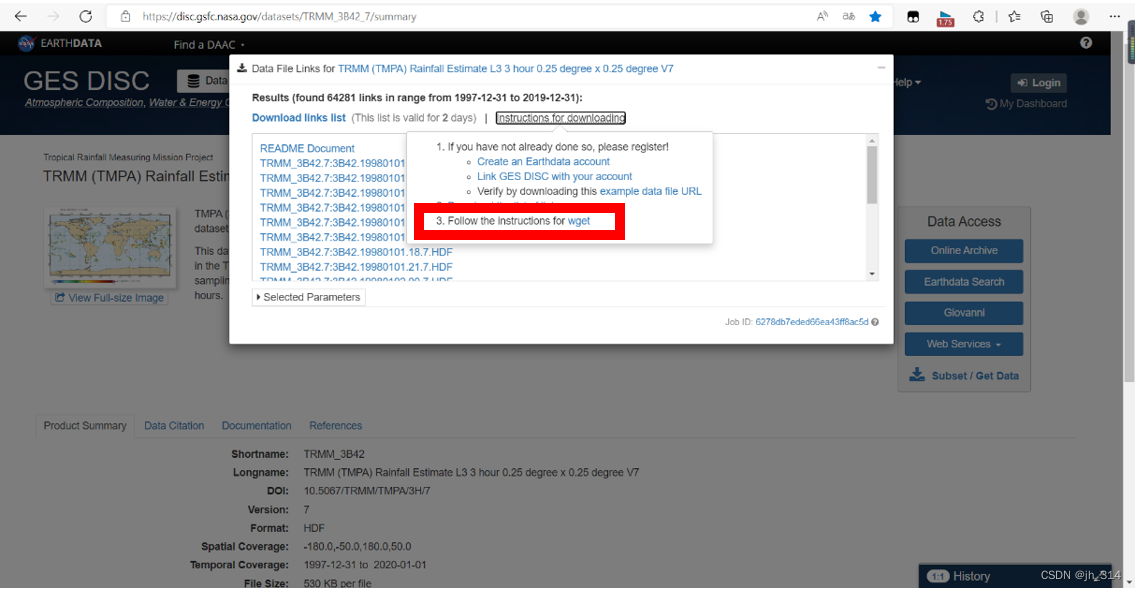Click the Giovanni button
The width and height of the screenshot is (1137, 592).
click(x=964, y=313)
